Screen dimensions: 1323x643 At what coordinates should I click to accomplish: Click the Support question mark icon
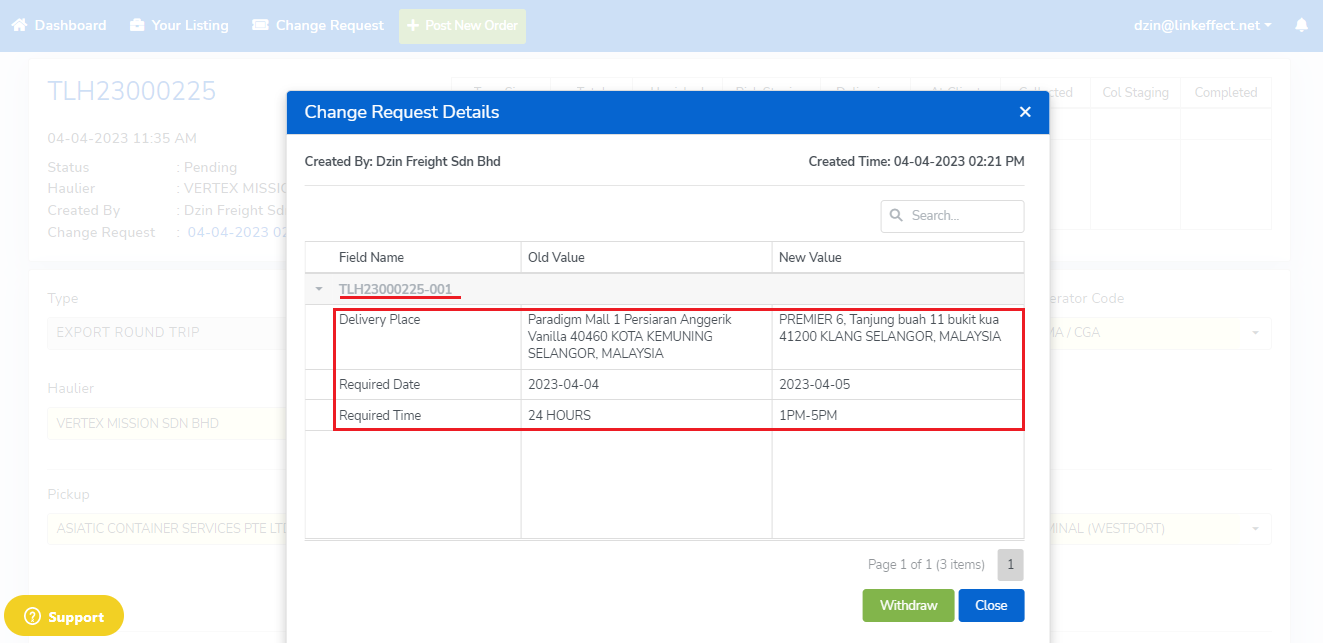pos(32,617)
